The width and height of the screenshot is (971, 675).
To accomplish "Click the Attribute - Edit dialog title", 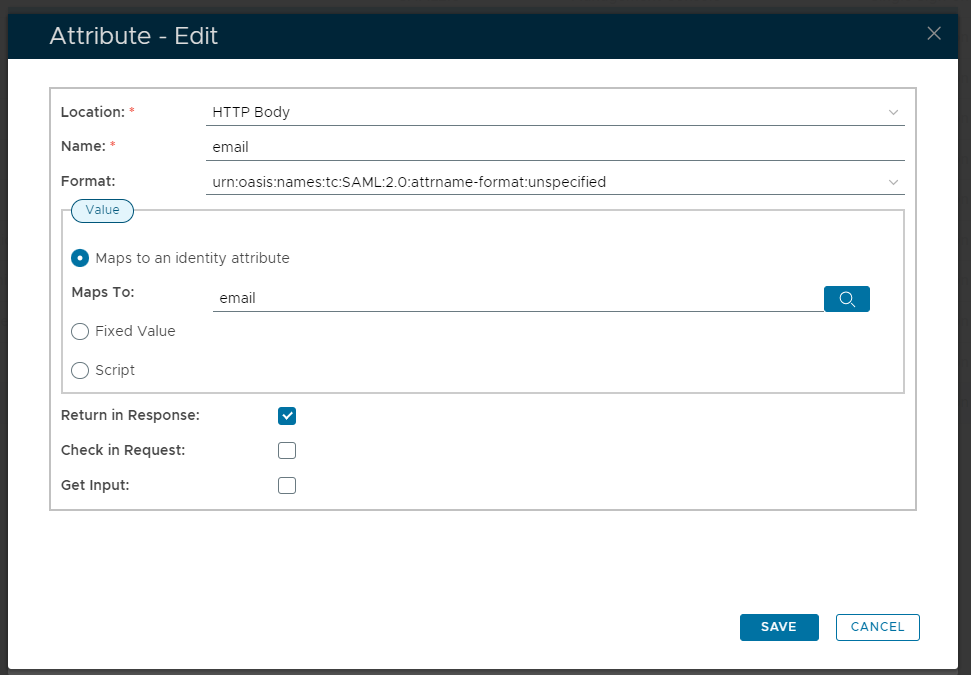I will [x=134, y=36].
